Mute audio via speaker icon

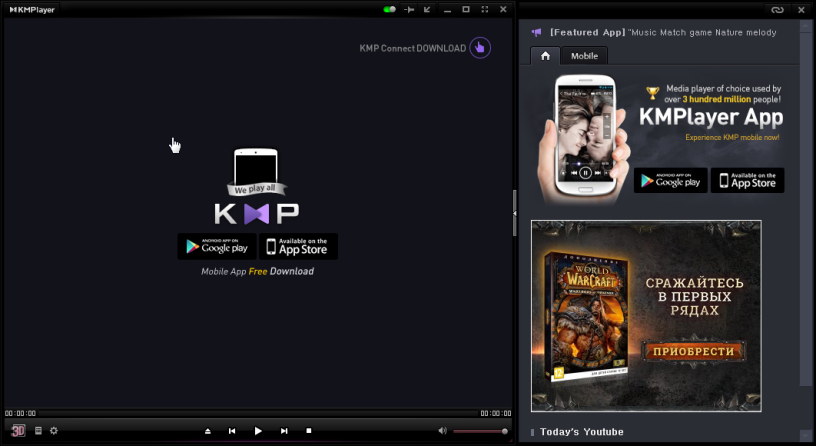442,430
